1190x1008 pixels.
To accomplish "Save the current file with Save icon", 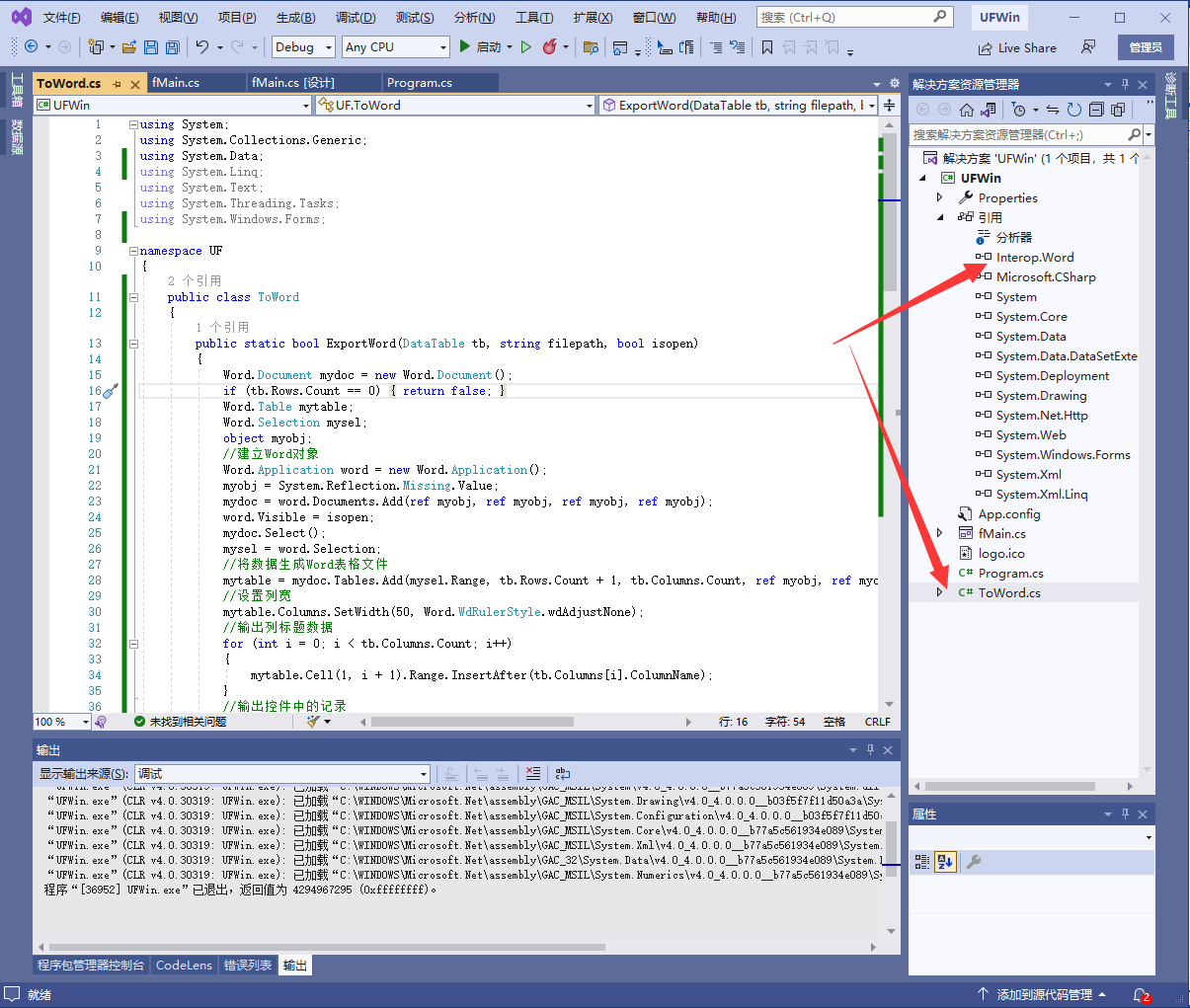I will [150, 47].
